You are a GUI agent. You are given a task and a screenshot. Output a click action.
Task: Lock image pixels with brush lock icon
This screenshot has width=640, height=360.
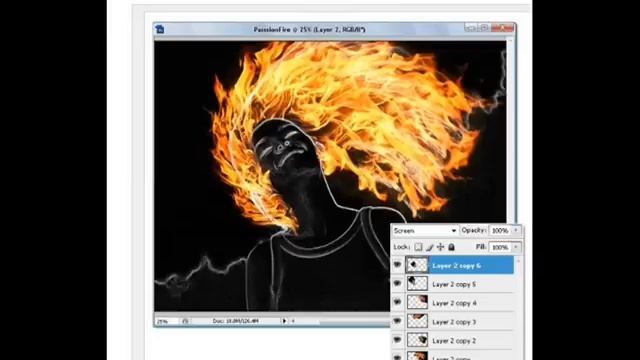click(x=429, y=247)
